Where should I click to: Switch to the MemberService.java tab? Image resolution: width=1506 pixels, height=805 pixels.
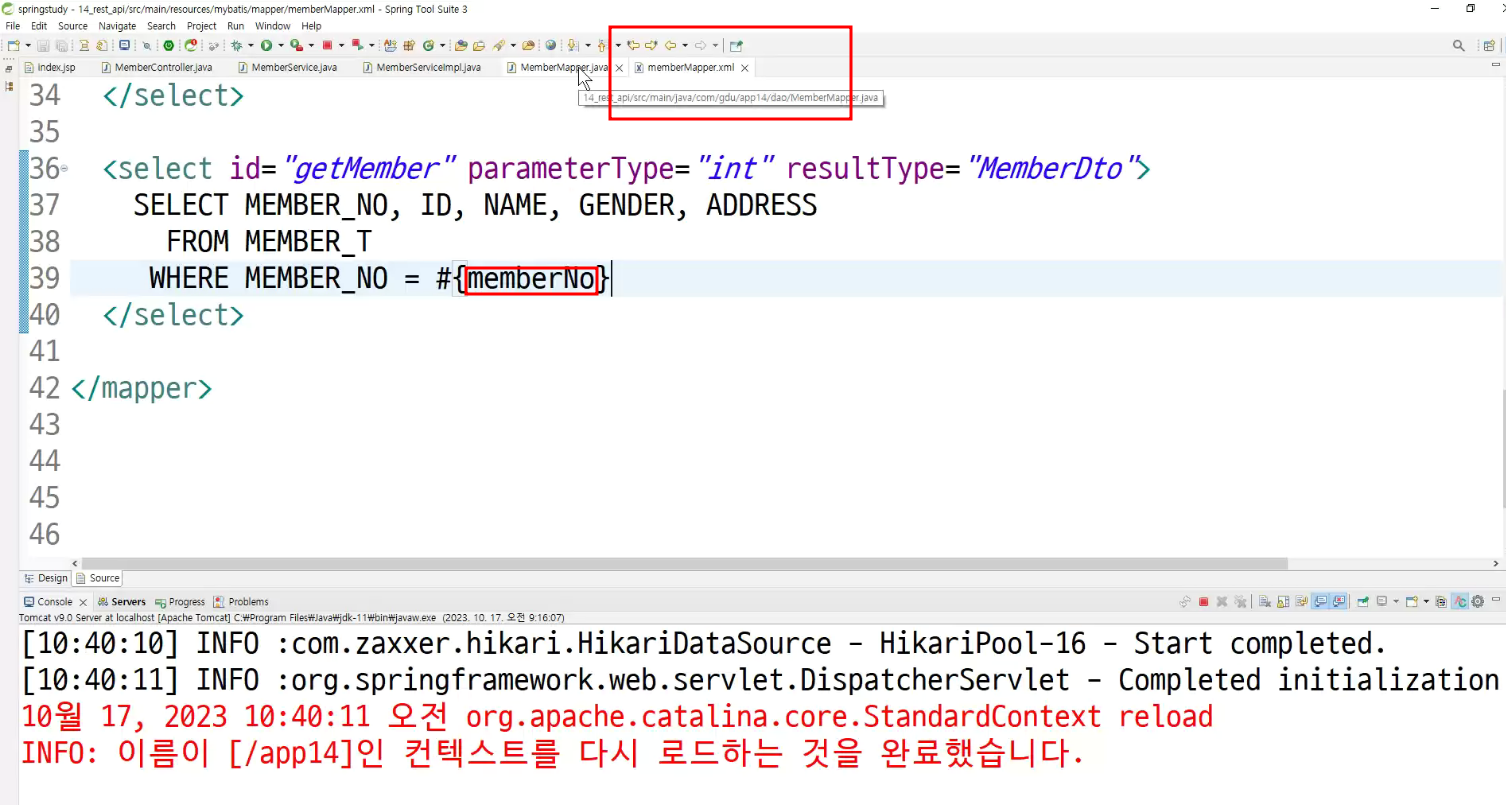coord(287,67)
